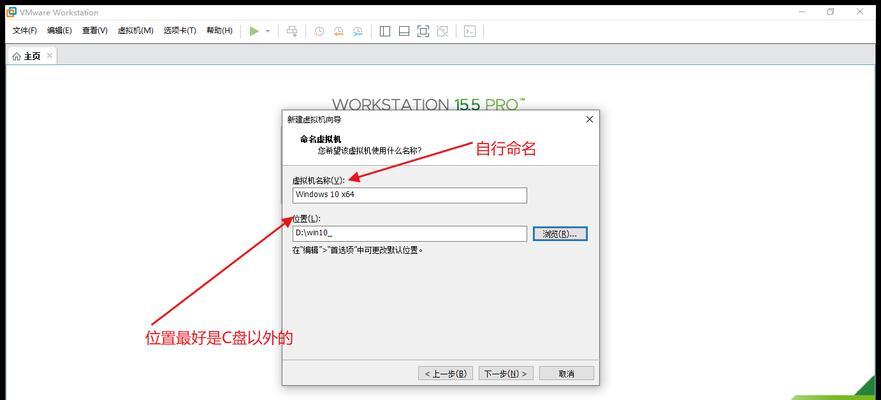Screen dimensions: 881x400
Task: Close the new virtual machine wizard dialog
Action: pyautogui.click(x=589, y=120)
